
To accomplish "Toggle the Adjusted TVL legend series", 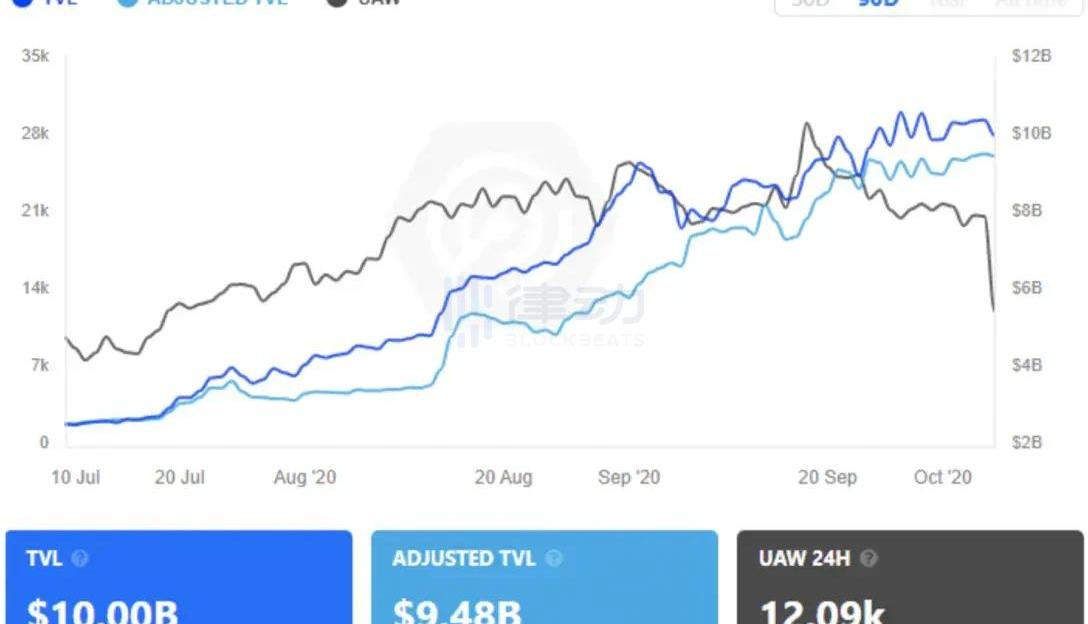I will point(202,2).
